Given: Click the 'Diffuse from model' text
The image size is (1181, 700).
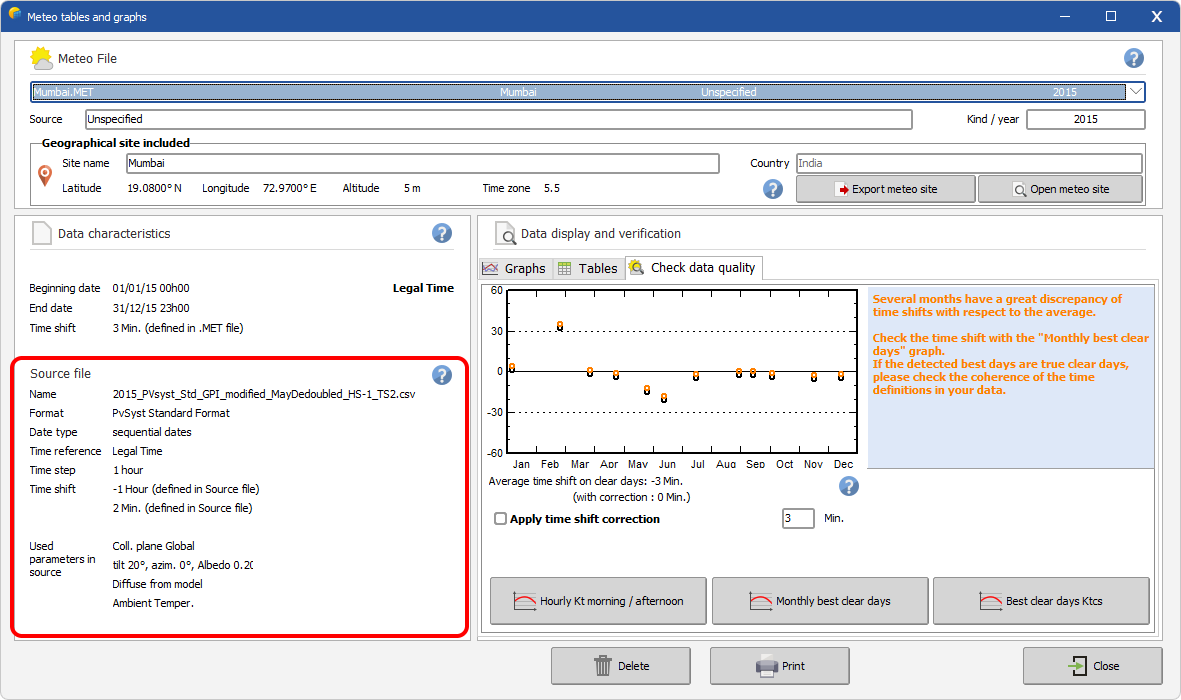Looking at the screenshot, I should click(157, 584).
